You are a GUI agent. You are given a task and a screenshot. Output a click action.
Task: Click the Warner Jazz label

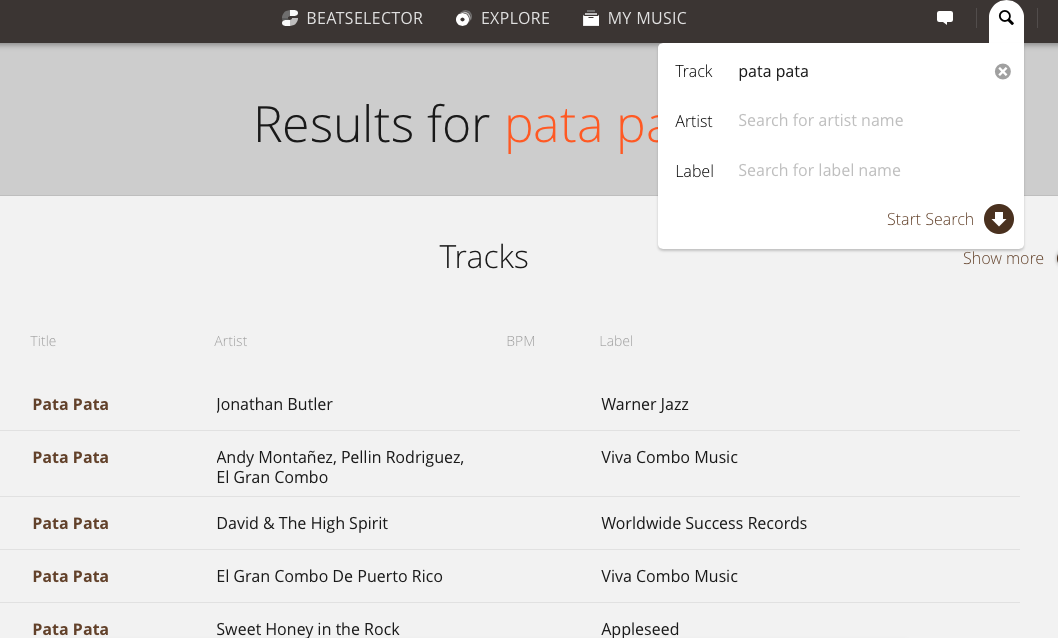coord(645,404)
